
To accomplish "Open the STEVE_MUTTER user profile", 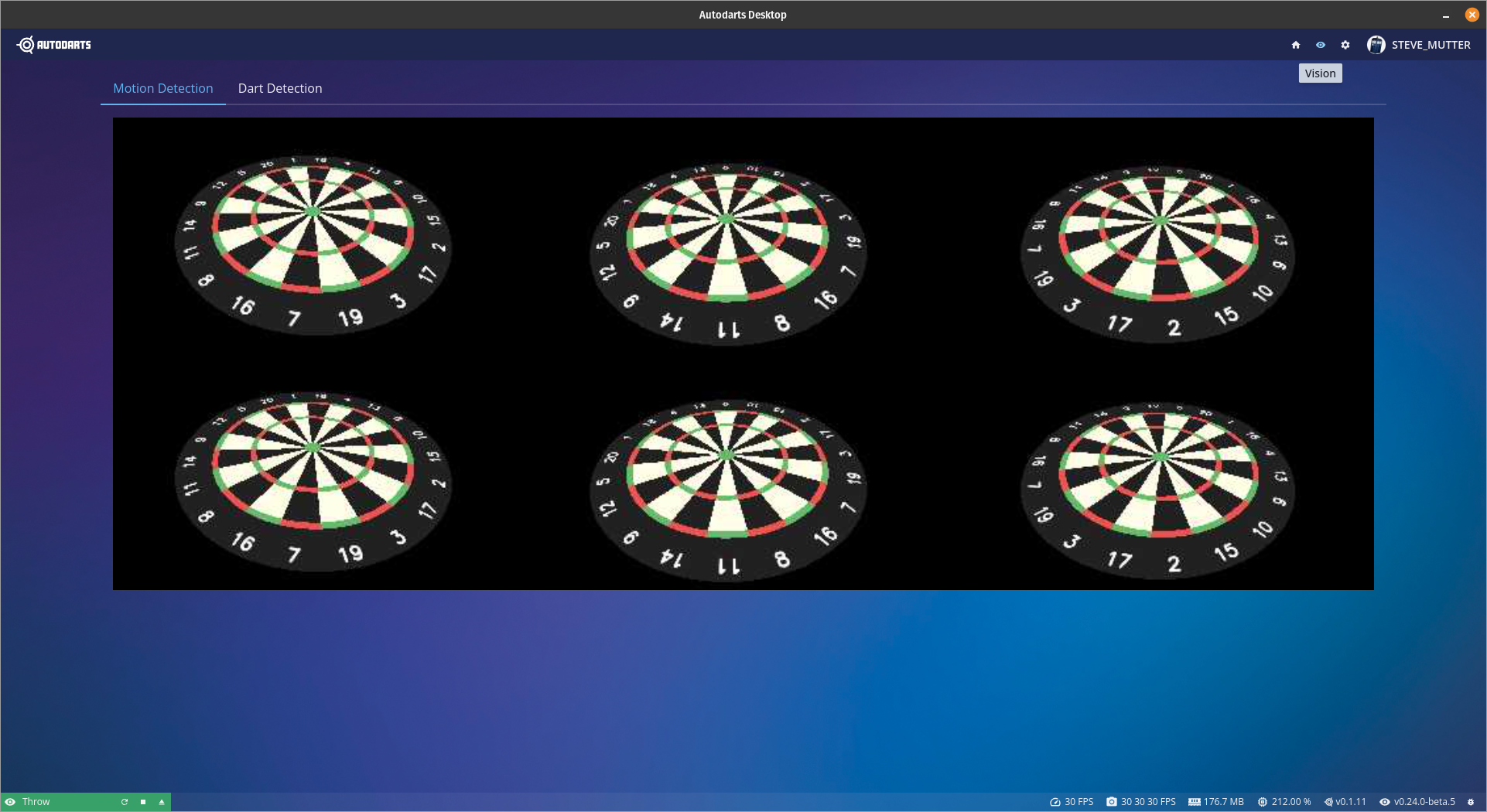I will coord(1431,45).
